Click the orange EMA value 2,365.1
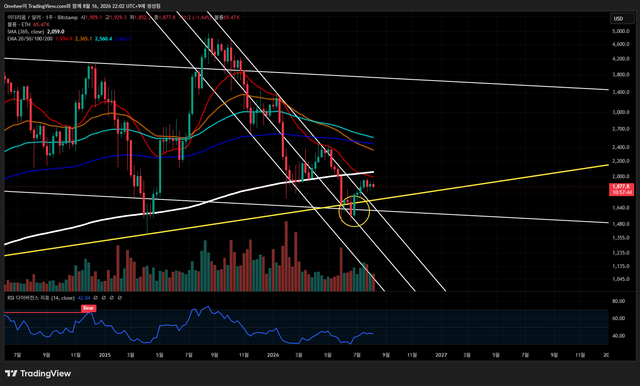640x386 pixels. coord(84,39)
